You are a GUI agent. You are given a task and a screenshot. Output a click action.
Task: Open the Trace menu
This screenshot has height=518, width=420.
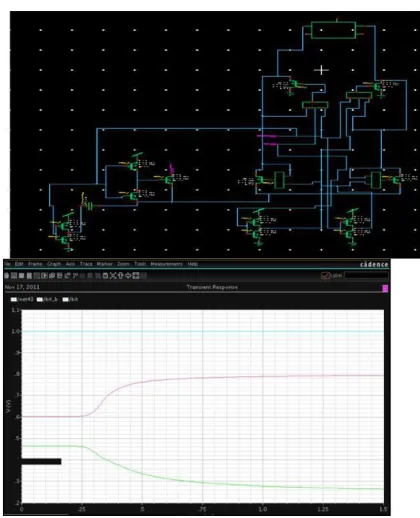click(x=86, y=264)
